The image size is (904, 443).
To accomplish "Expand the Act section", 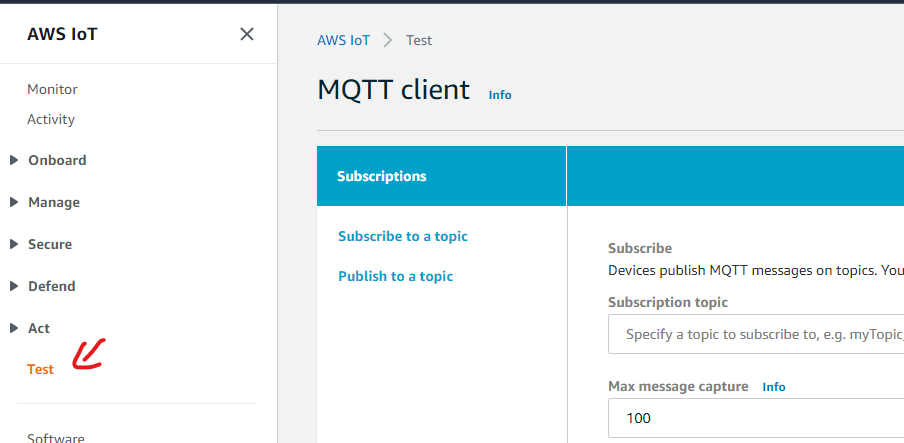I will point(39,328).
